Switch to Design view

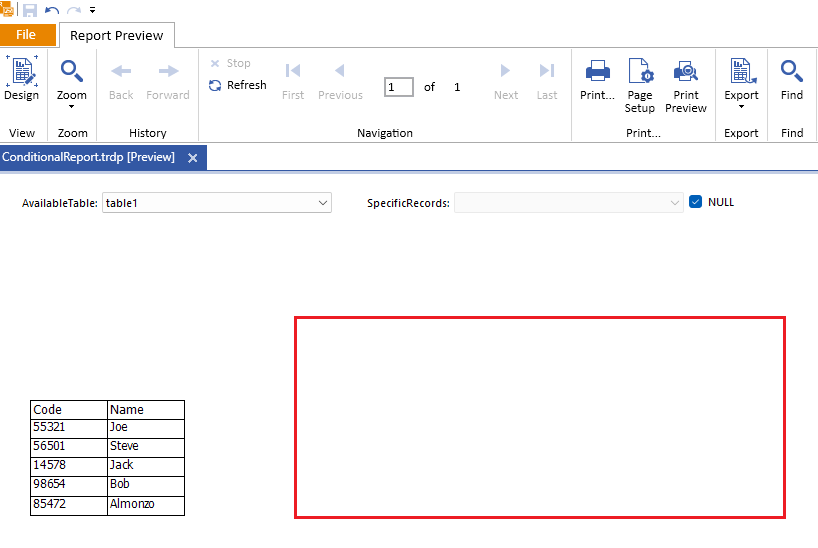pos(21,79)
